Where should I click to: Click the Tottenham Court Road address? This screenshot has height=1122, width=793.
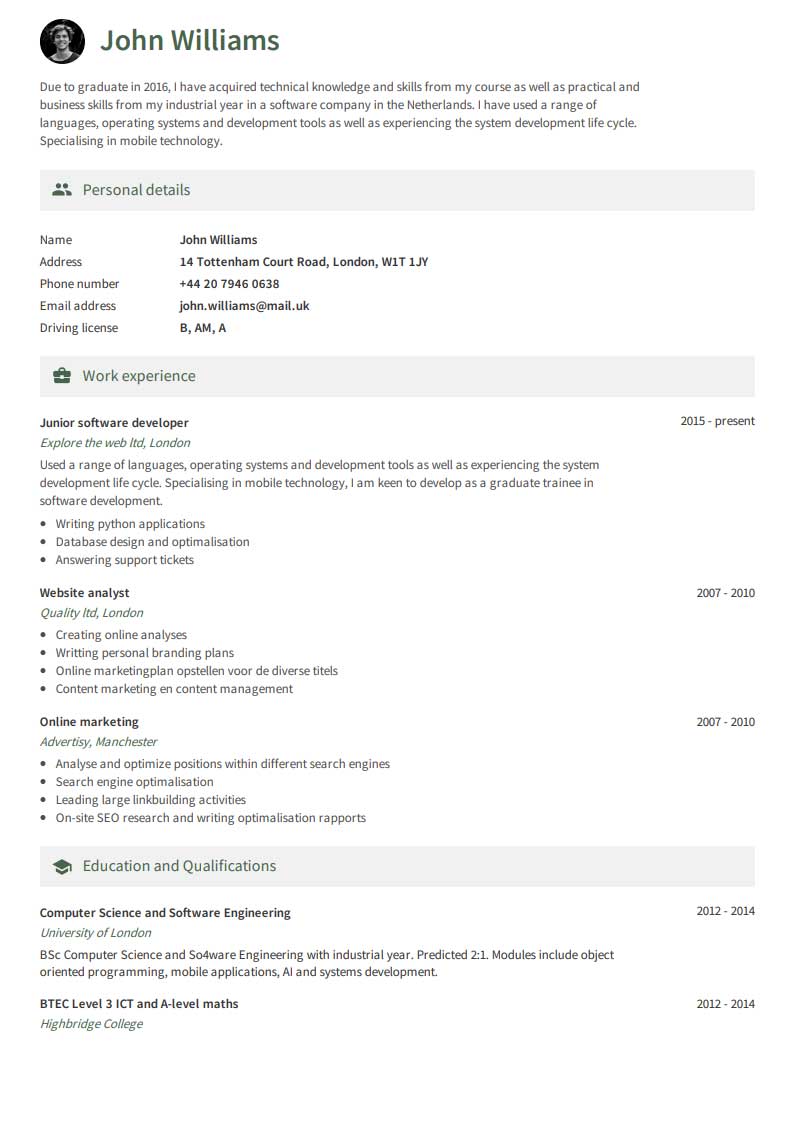[303, 262]
